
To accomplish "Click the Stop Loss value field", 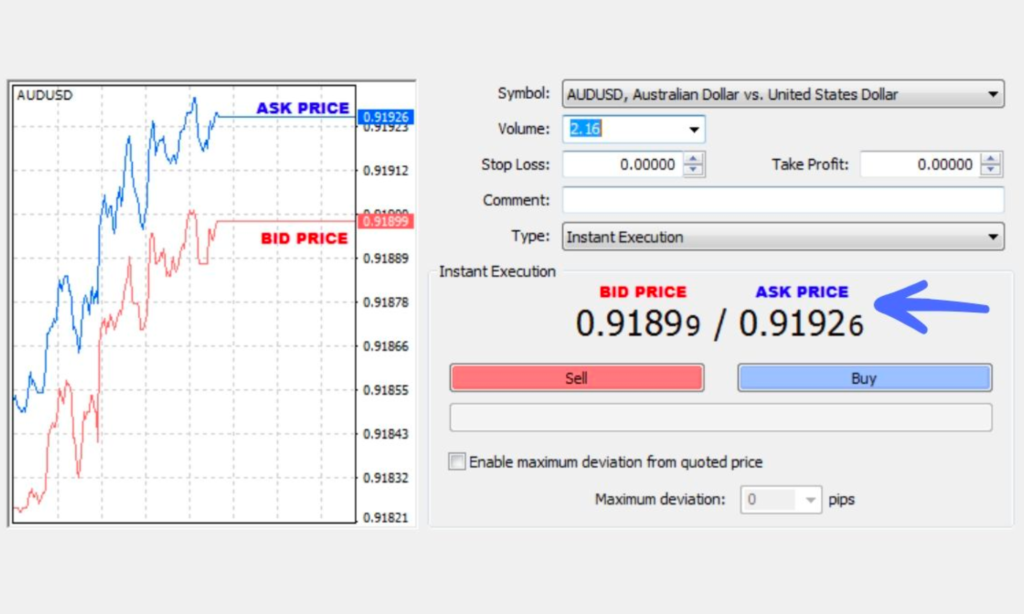I will pyautogui.click(x=620, y=164).
